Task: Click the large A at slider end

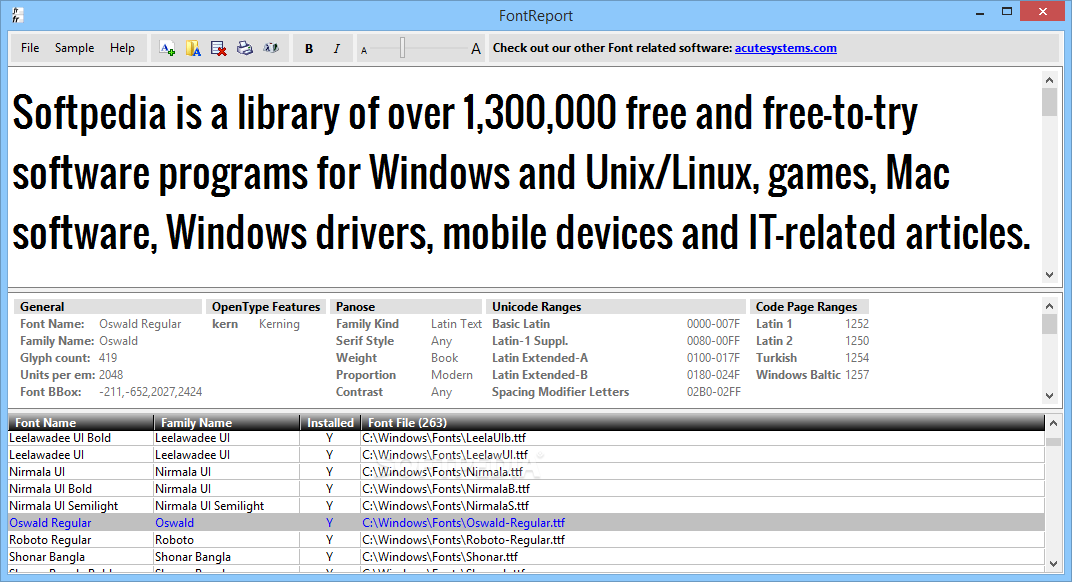Action: 476,49
